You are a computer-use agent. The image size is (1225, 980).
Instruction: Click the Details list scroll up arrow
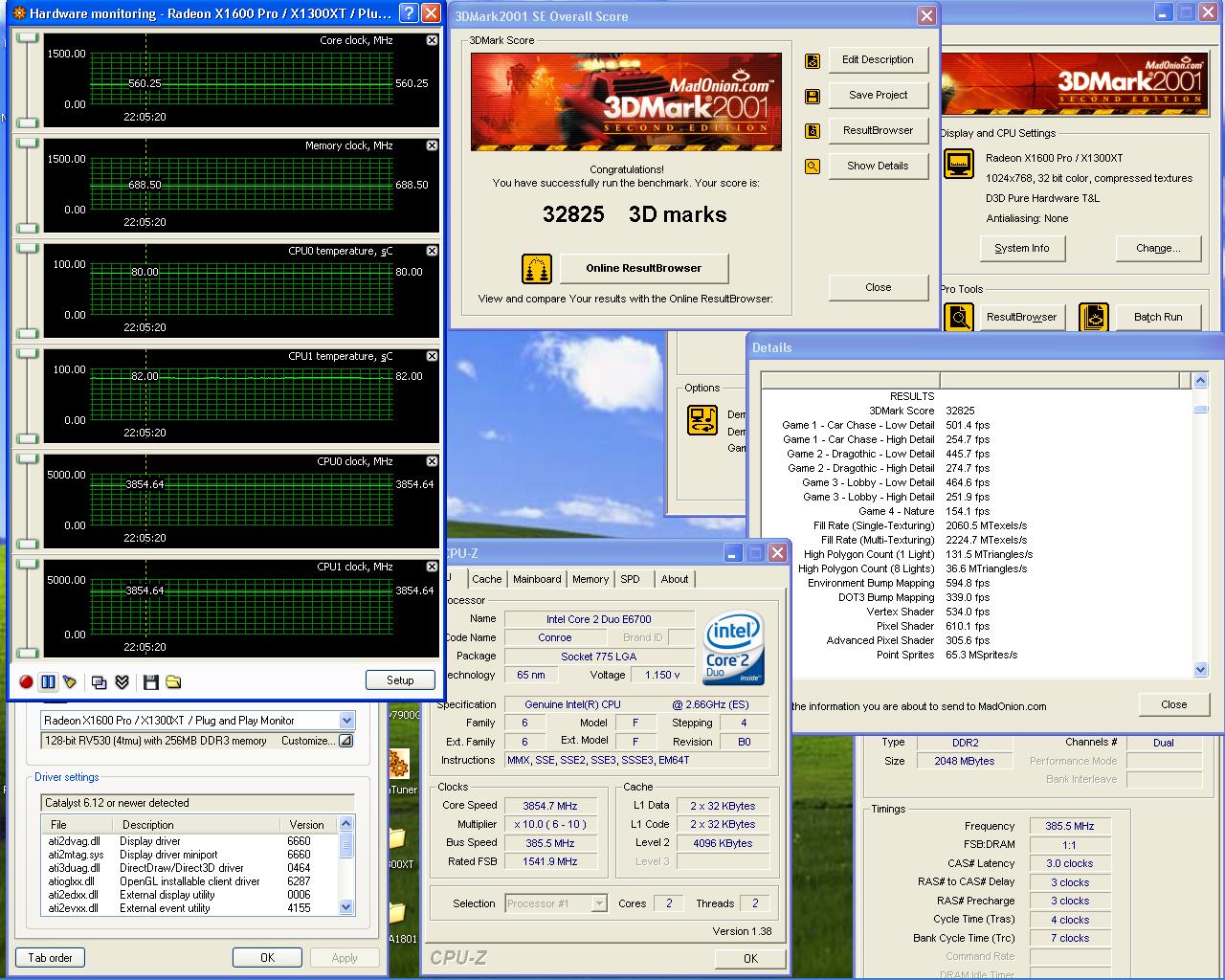click(x=1201, y=381)
